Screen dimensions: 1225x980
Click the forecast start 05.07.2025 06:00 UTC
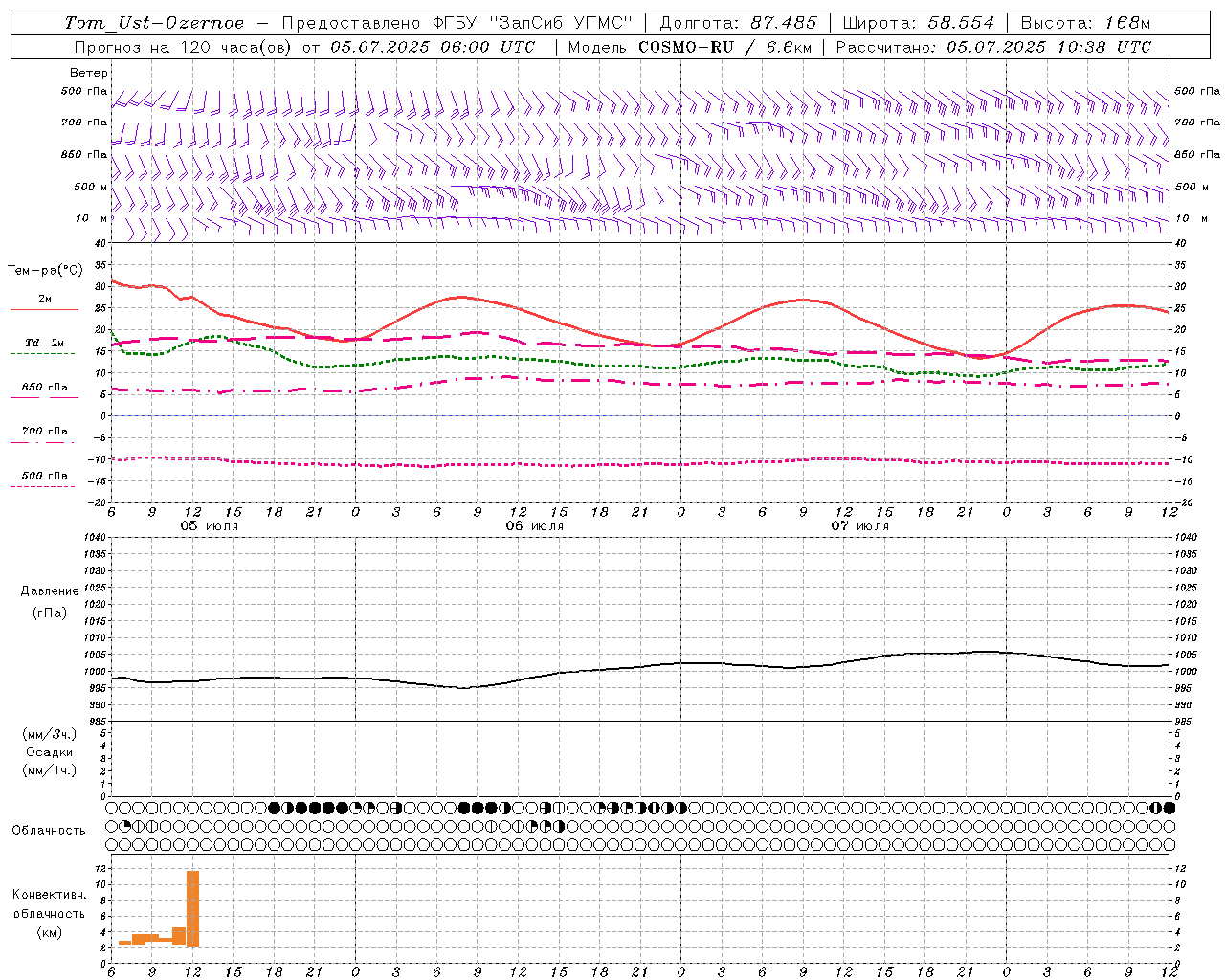(433, 47)
